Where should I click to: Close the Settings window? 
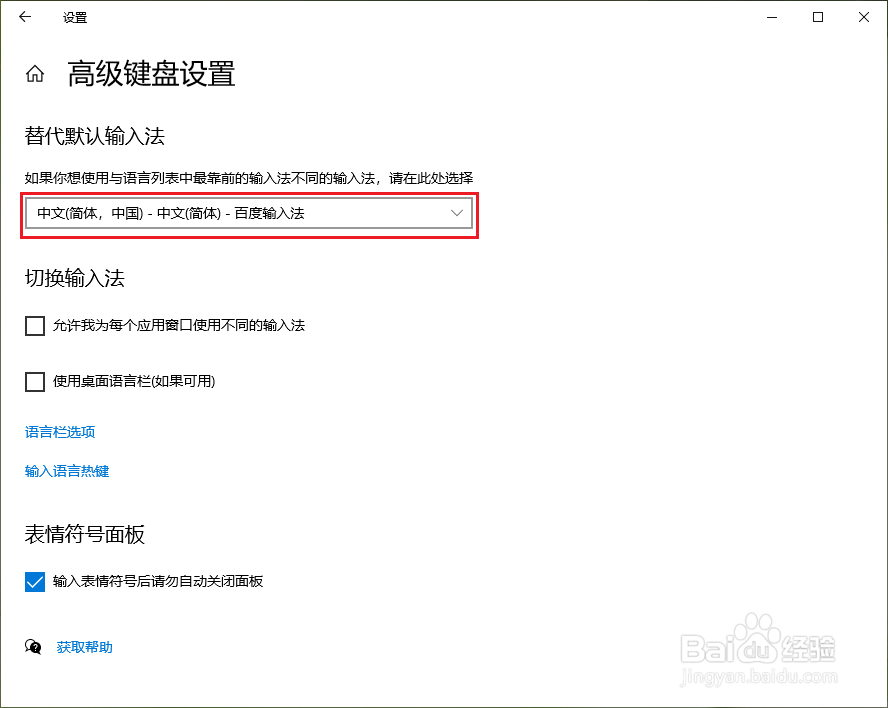point(864,17)
